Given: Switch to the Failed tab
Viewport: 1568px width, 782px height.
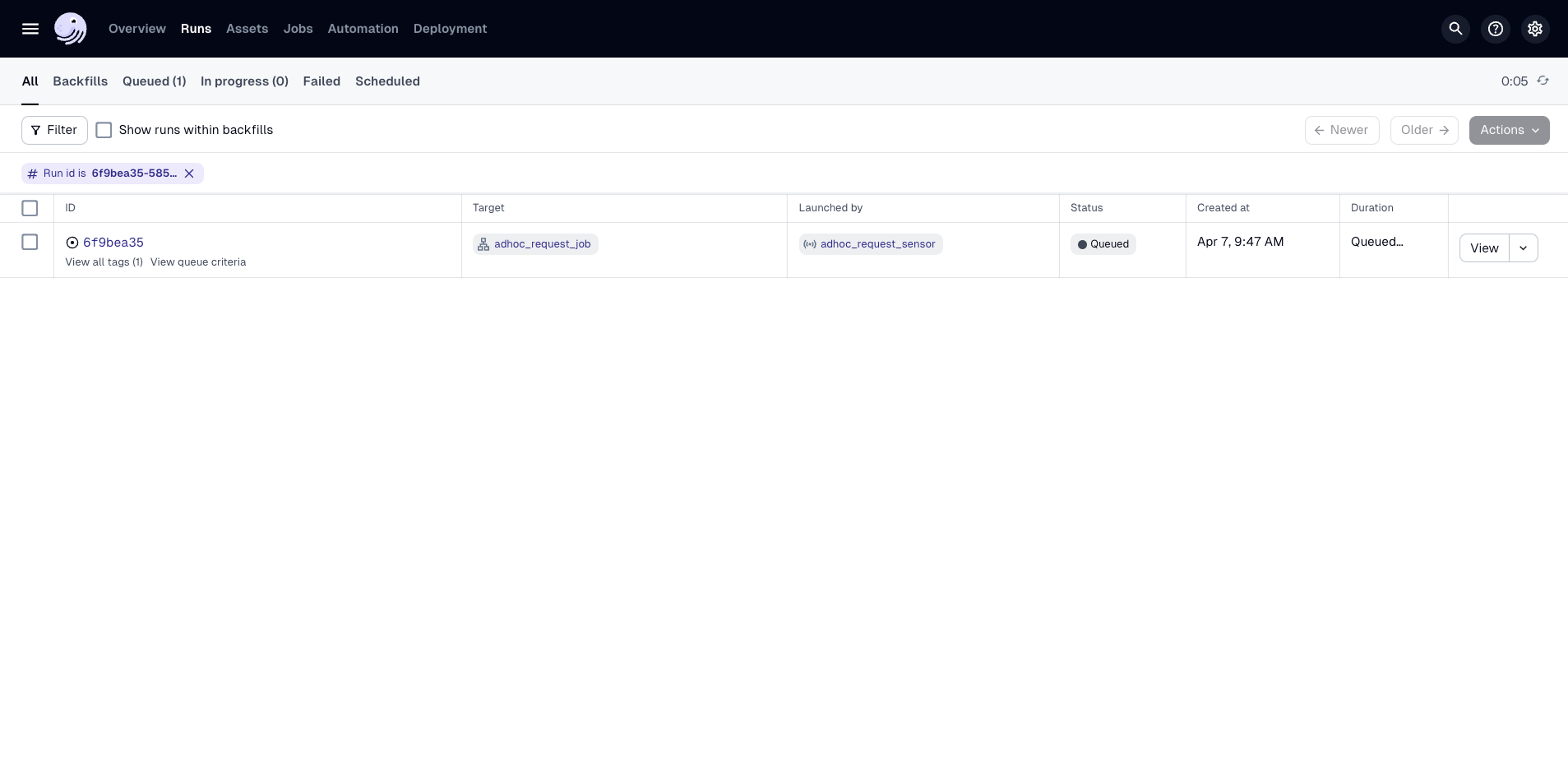Looking at the screenshot, I should [x=321, y=81].
